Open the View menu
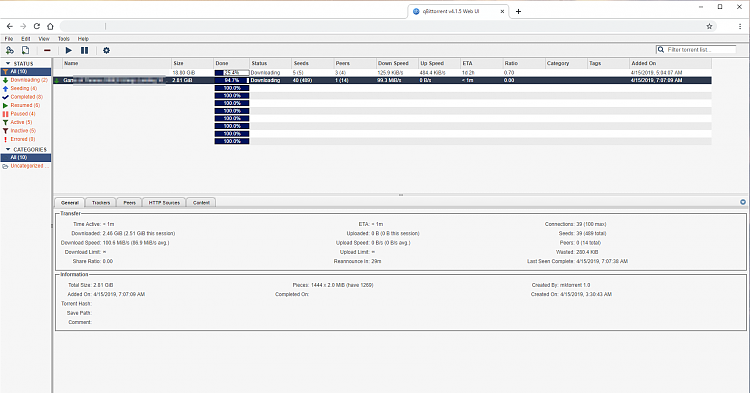Viewport: 750px width, 393px height. click(44, 39)
